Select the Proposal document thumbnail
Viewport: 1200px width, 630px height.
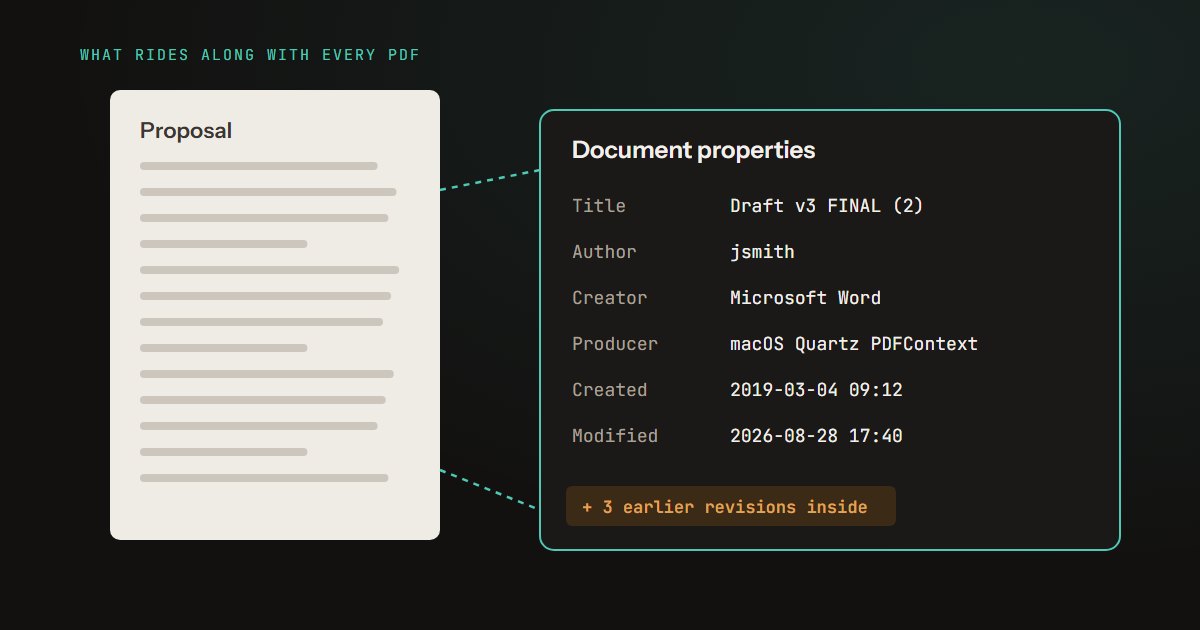coord(275,315)
